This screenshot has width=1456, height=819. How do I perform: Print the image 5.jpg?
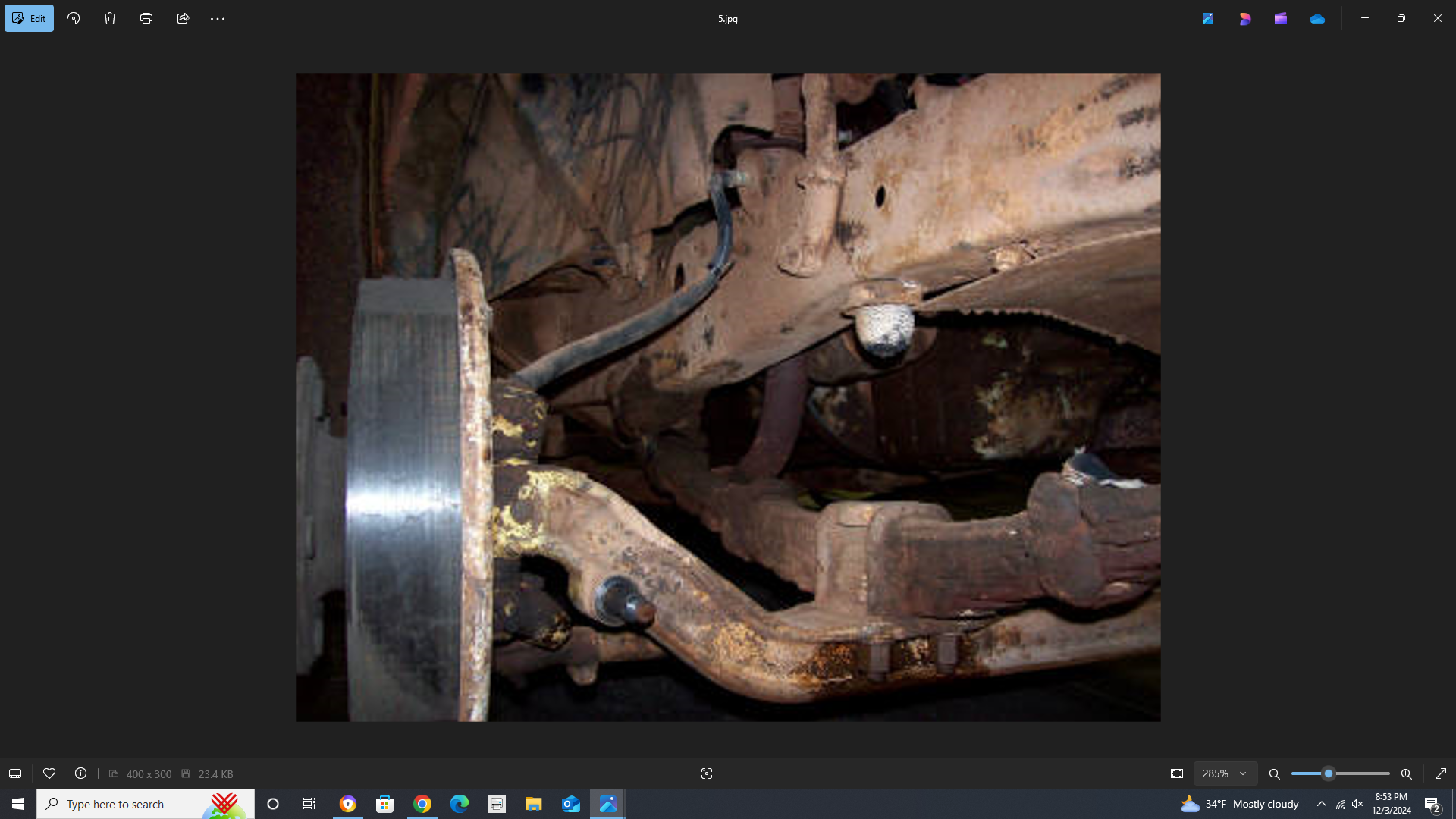(146, 18)
